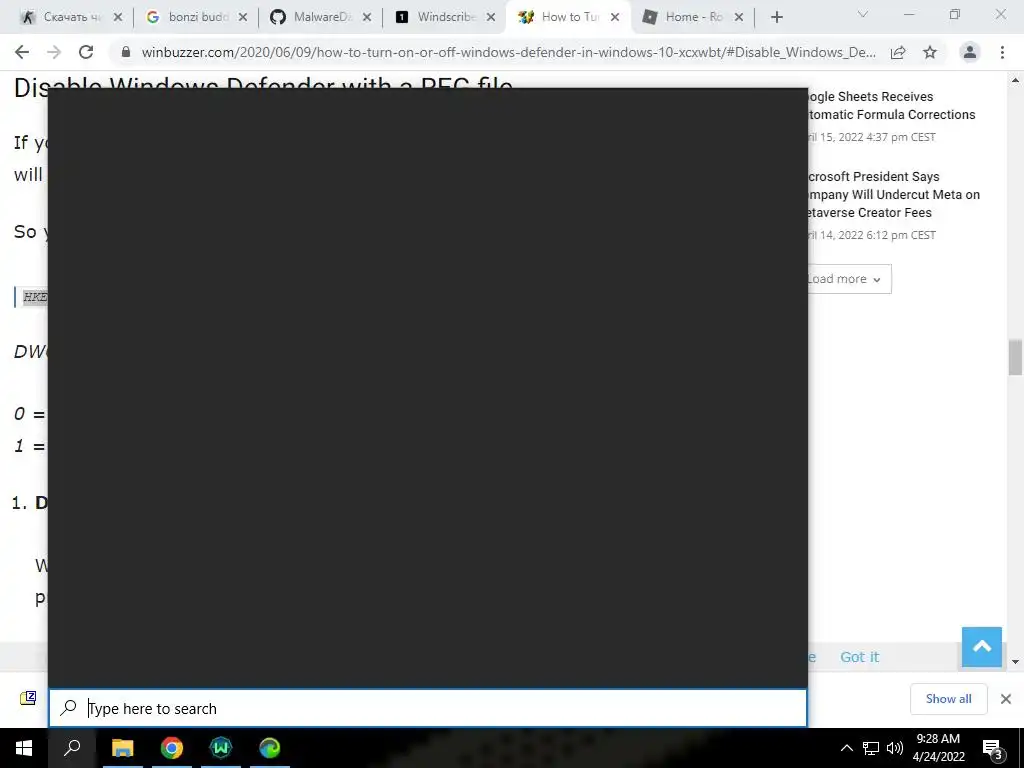The image size is (1024, 768).
Task: Open network status in system tray
Action: (871, 748)
